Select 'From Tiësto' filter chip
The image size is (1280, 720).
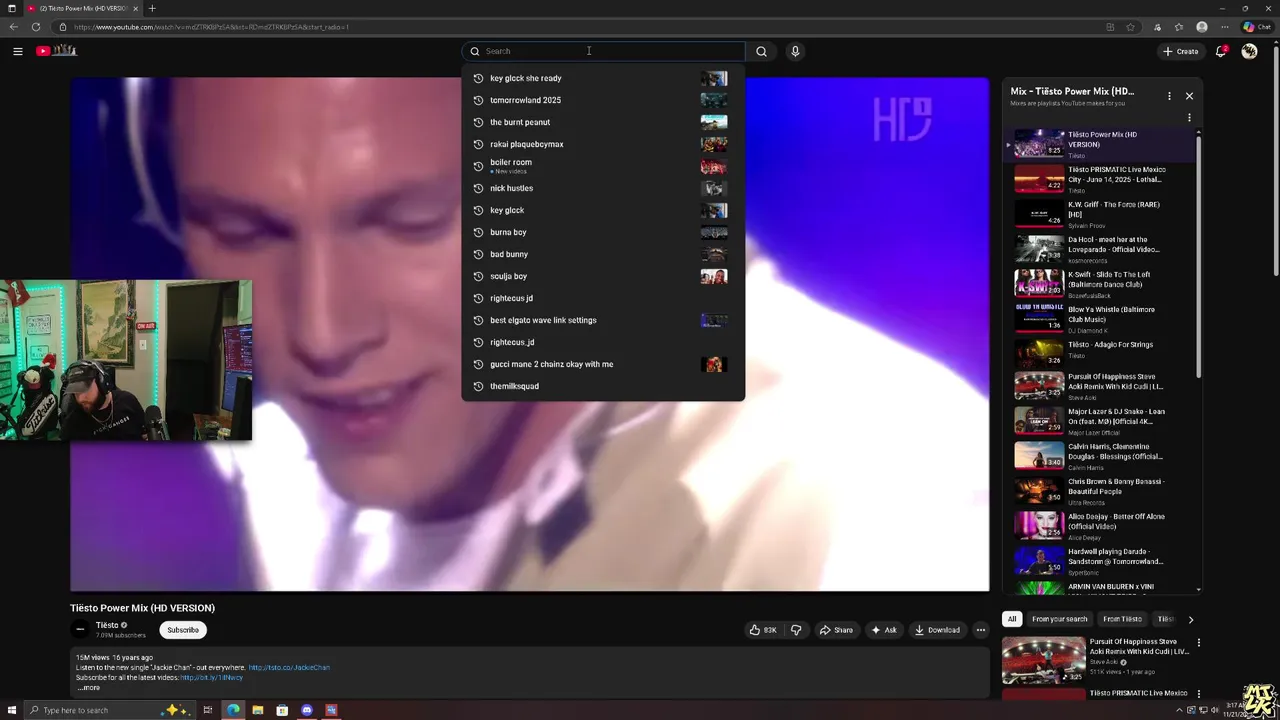tap(1122, 619)
